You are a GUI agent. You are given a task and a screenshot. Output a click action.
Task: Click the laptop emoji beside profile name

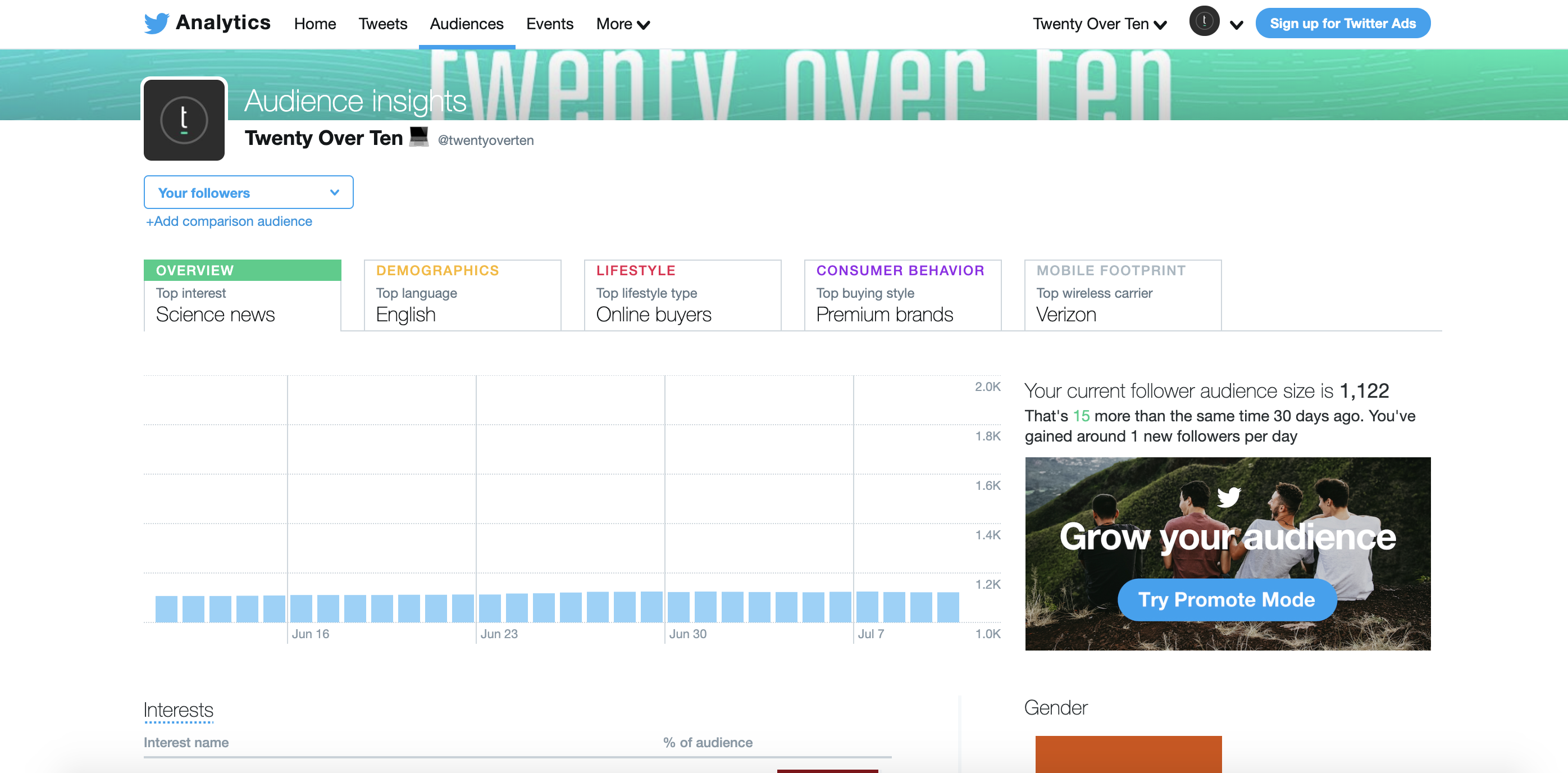[419, 137]
